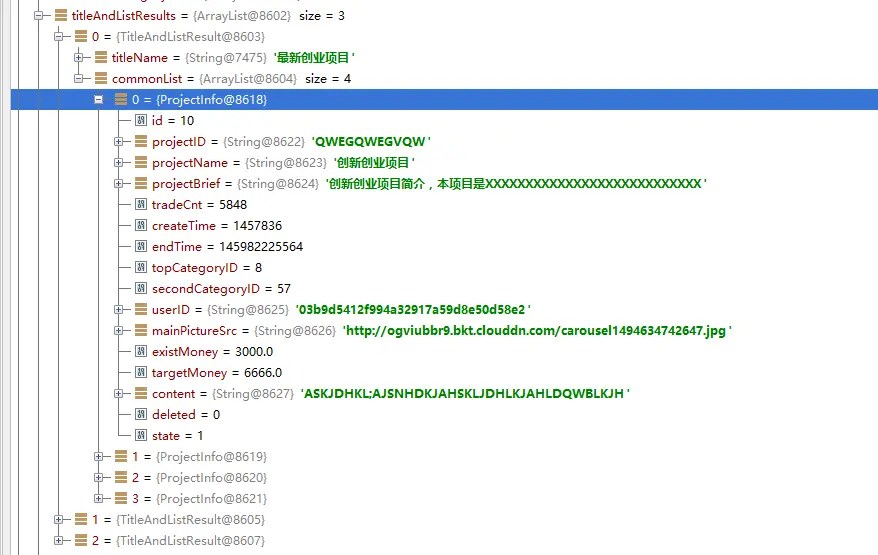This screenshot has width=878, height=555.
Task: Click the object icon beside titleName
Action: coord(101,57)
